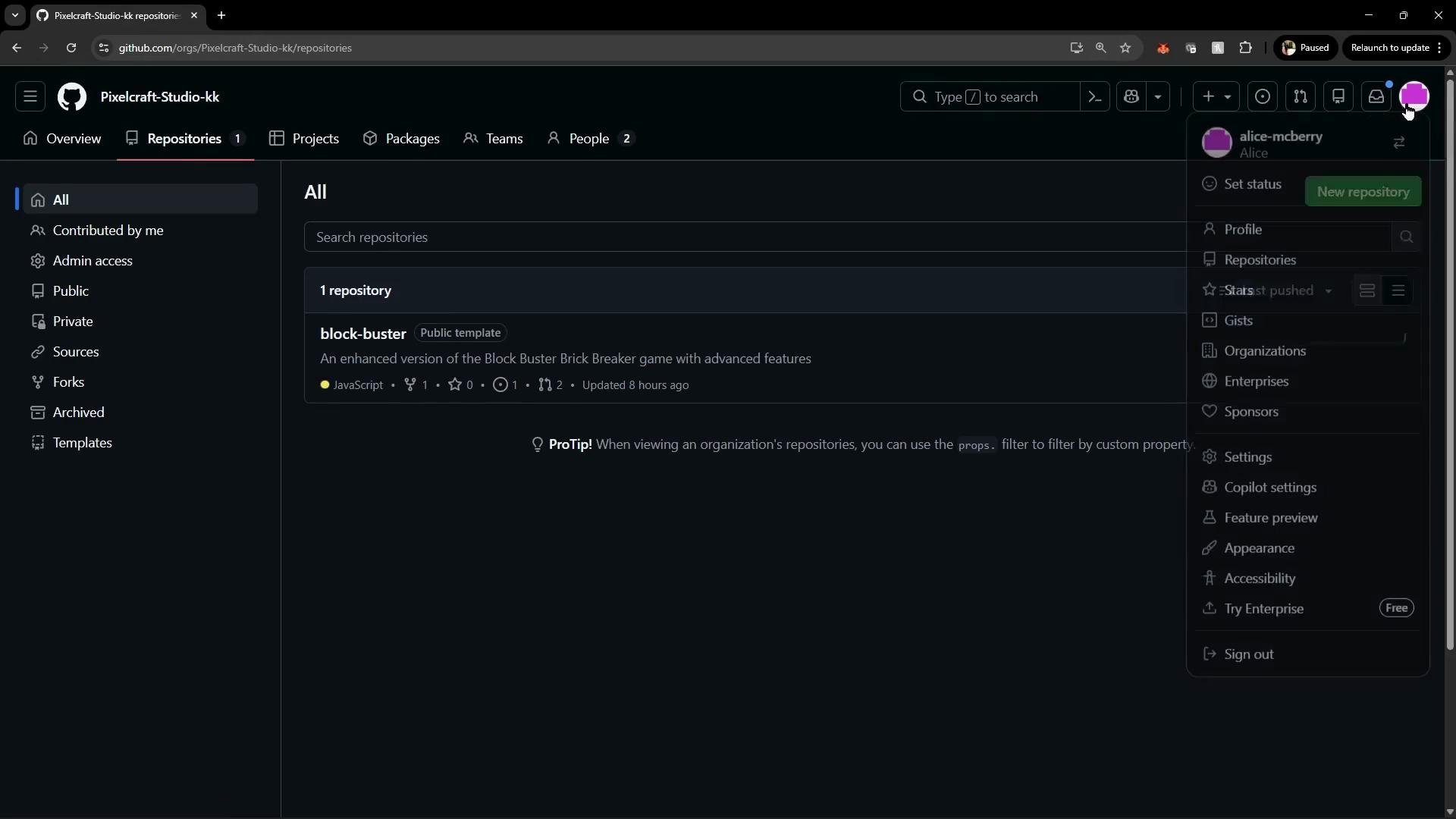Viewport: 1456px width, 819px height.
Task: Switch to the Packages tab
Action: point(401,138)
